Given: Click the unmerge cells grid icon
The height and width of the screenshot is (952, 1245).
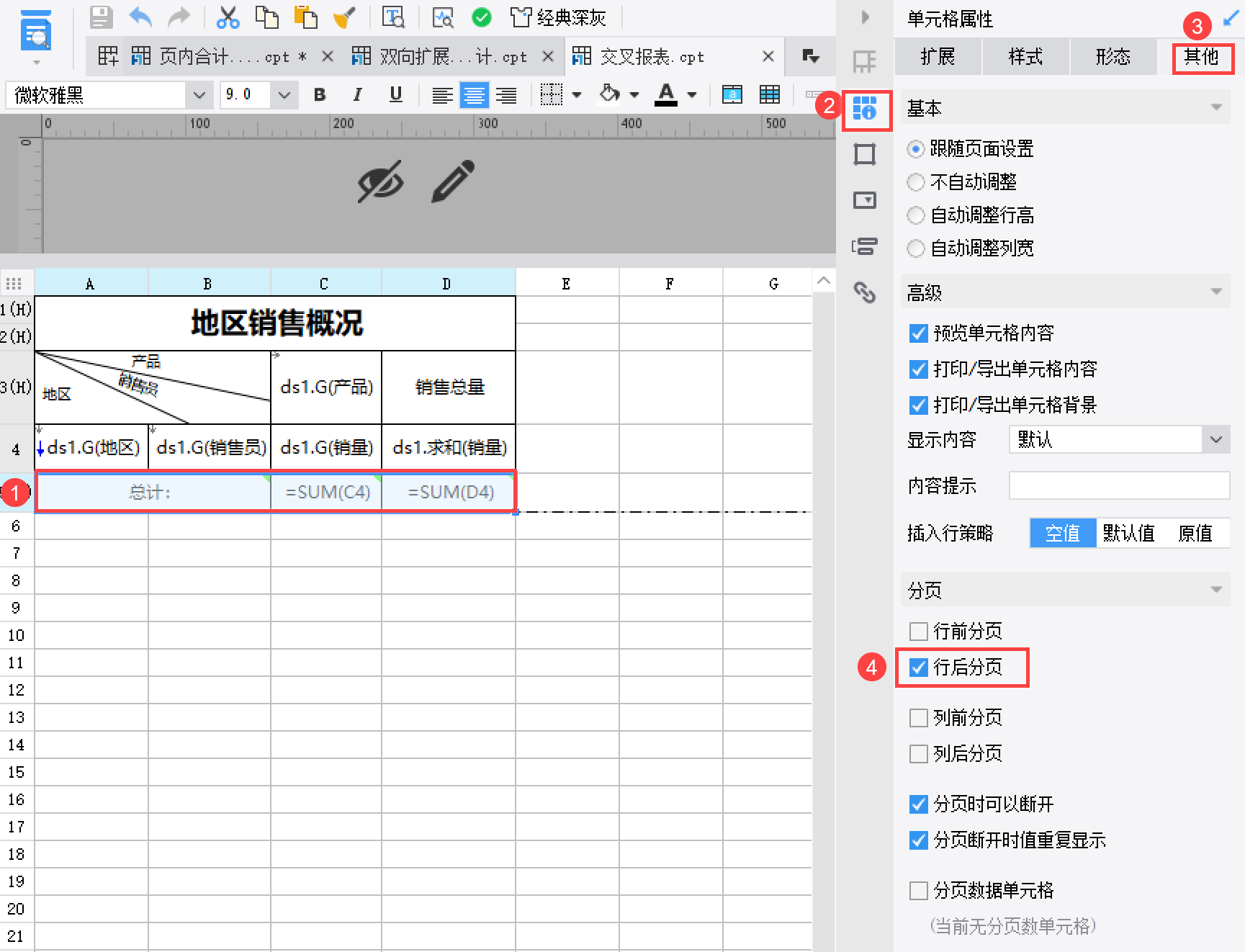Looking at the screenshot, I should click(770, 95).
